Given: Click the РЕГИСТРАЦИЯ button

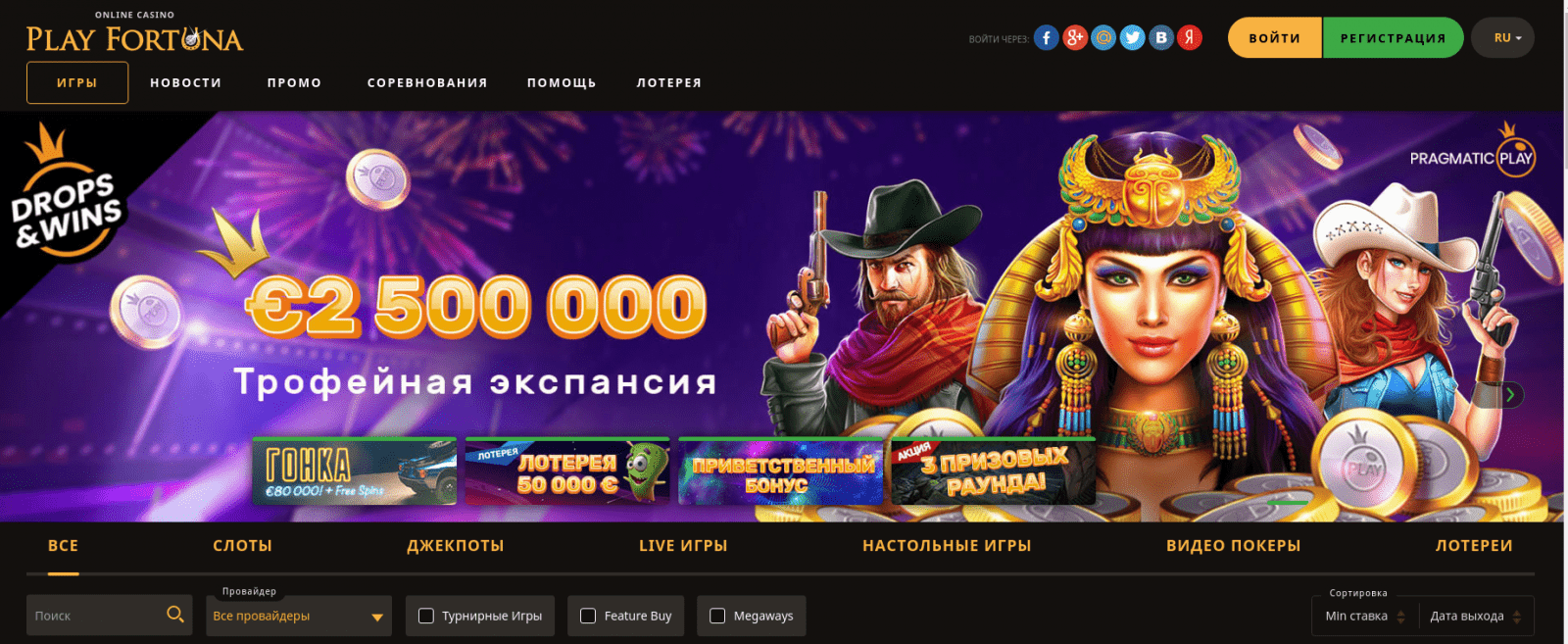Looking at the screenshot, I should point(1393,38).
